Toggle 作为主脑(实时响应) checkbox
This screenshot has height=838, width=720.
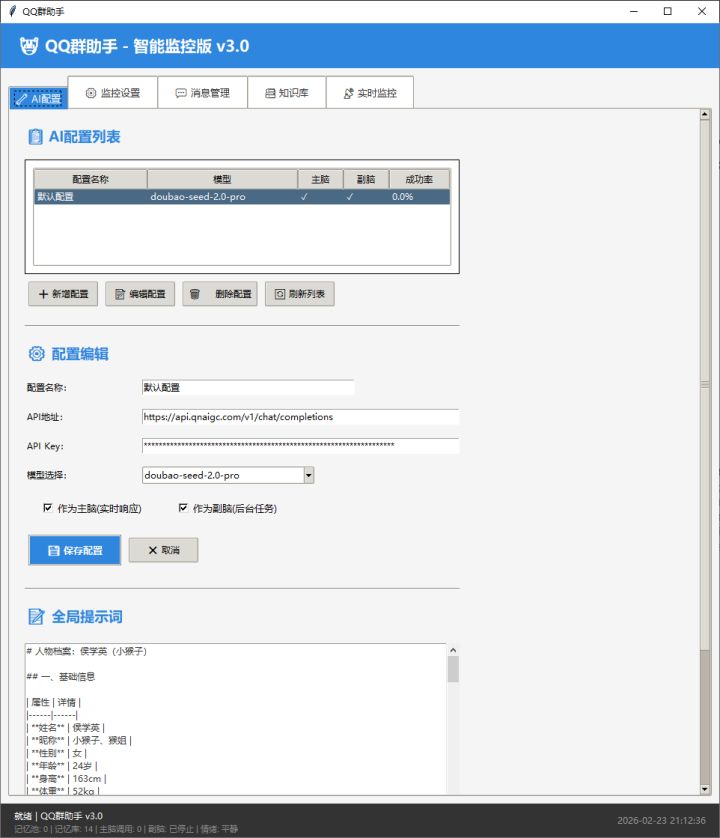click(x=48, y=508)
